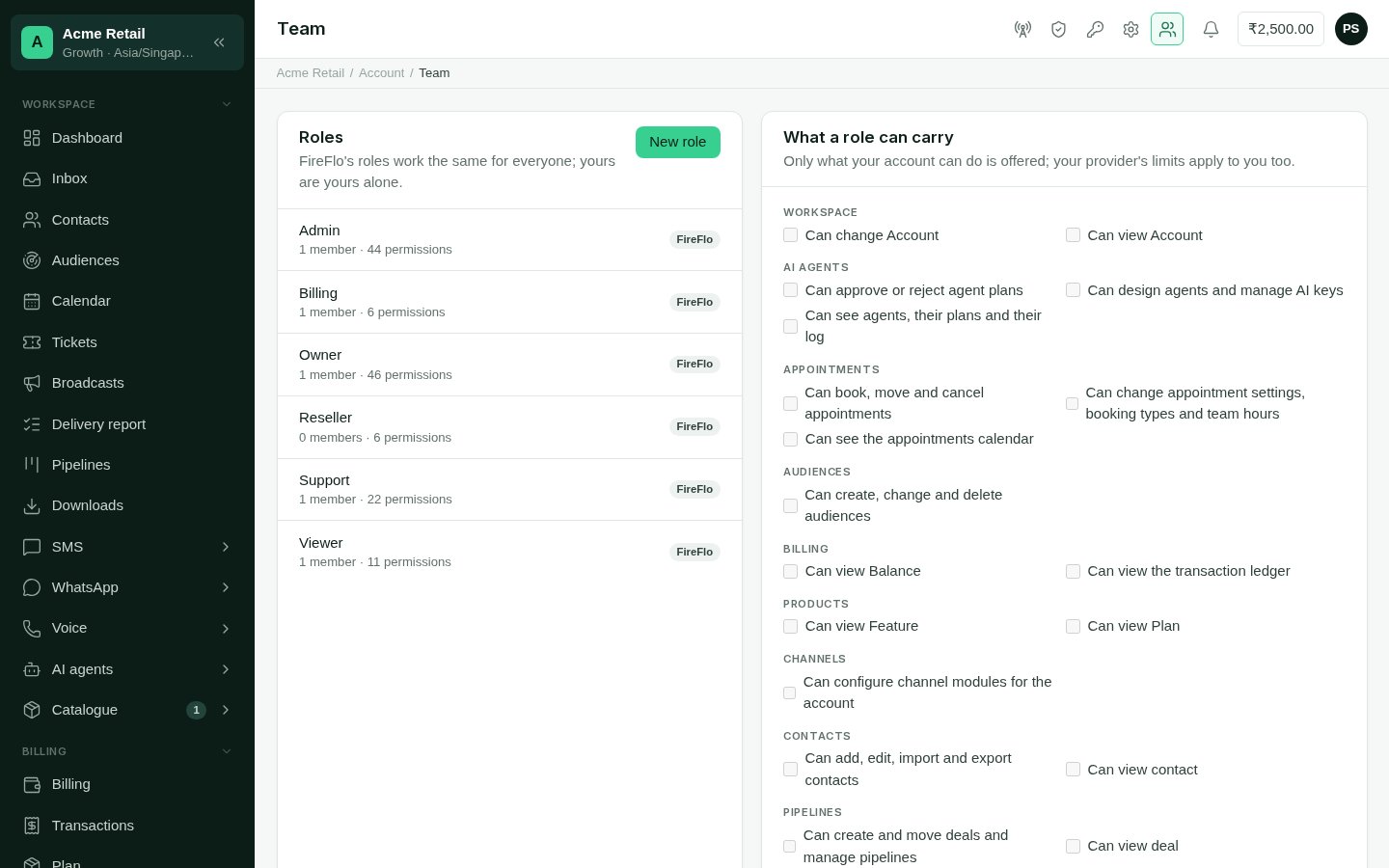Open settings gear icon in header
Image resolution: width=1389 pixels, height=868 pixels.
[x=1130, y=29]
